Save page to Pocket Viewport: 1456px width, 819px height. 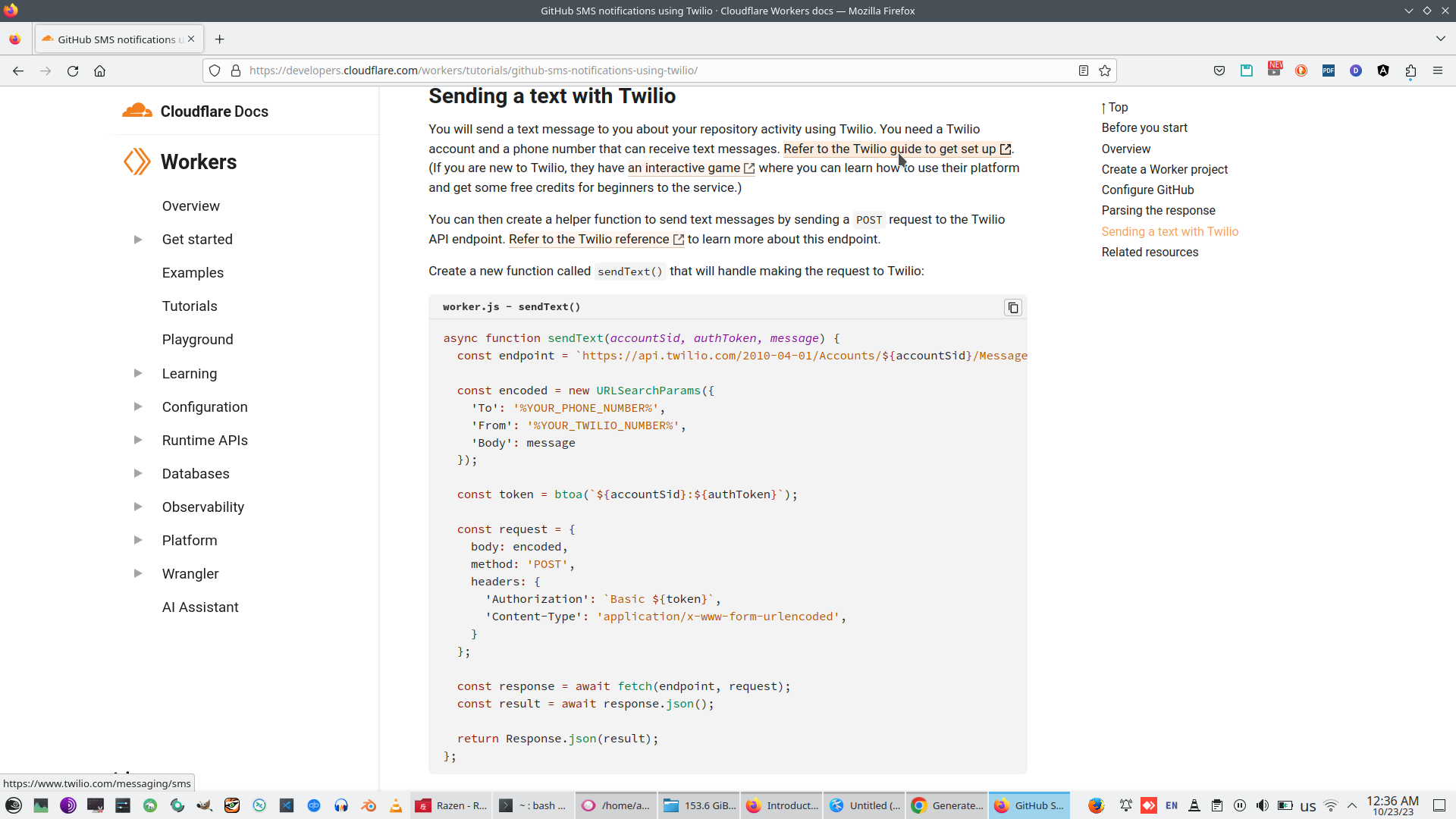[x=1219, y=71]
